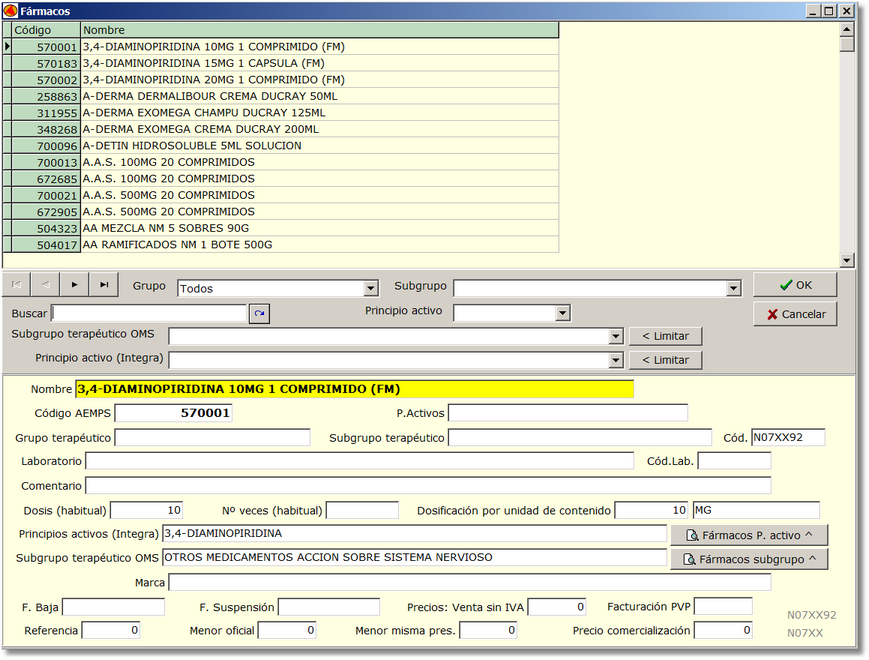Open the Principio activo dropdown
This screenshot has height=660, width=869.
click(x=563, y=313)
